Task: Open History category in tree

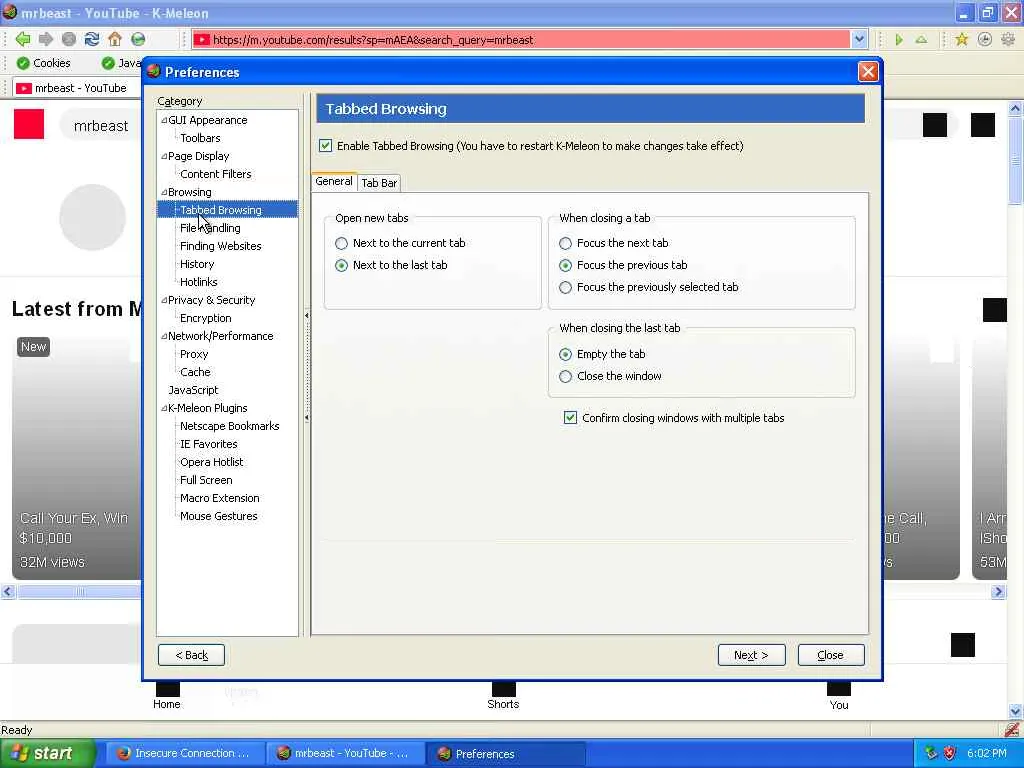Action: [197, 264]
